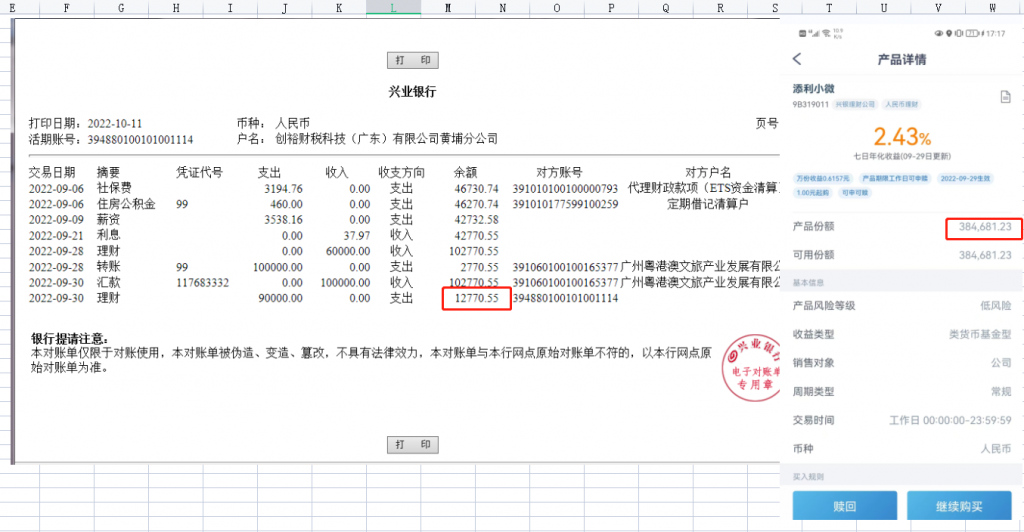Click the location pin icon in phone status bar
This screenshot has width=1024, height=532.
(x=949, y=33)
